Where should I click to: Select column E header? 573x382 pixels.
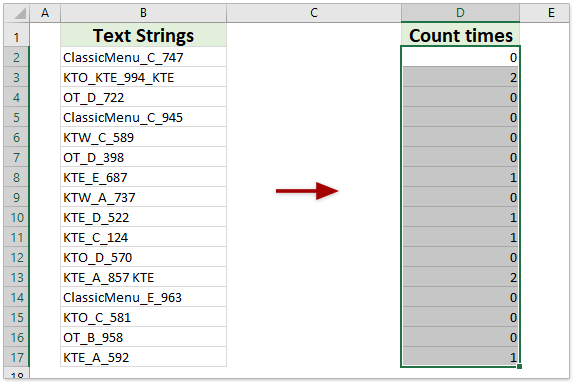544,13
